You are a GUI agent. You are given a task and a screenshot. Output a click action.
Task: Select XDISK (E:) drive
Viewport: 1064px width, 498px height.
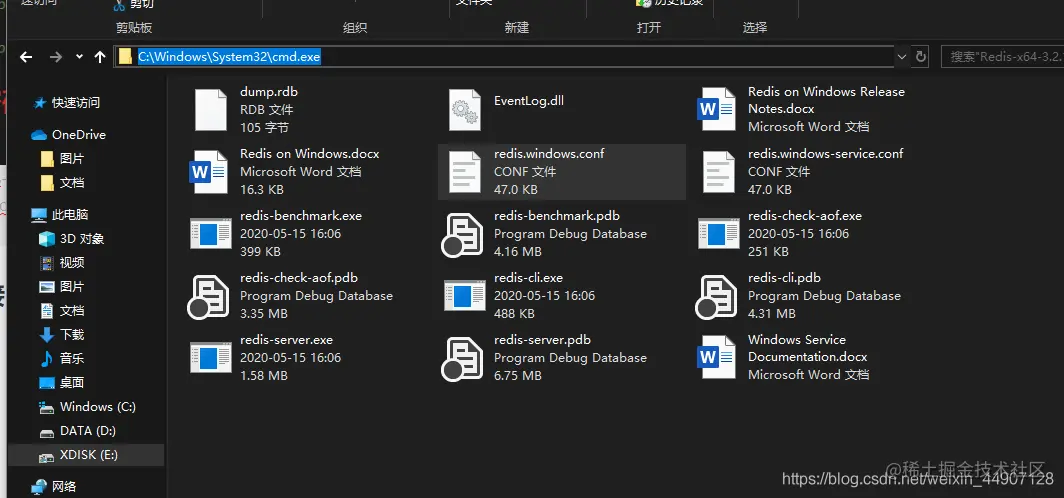click(86, 455)
